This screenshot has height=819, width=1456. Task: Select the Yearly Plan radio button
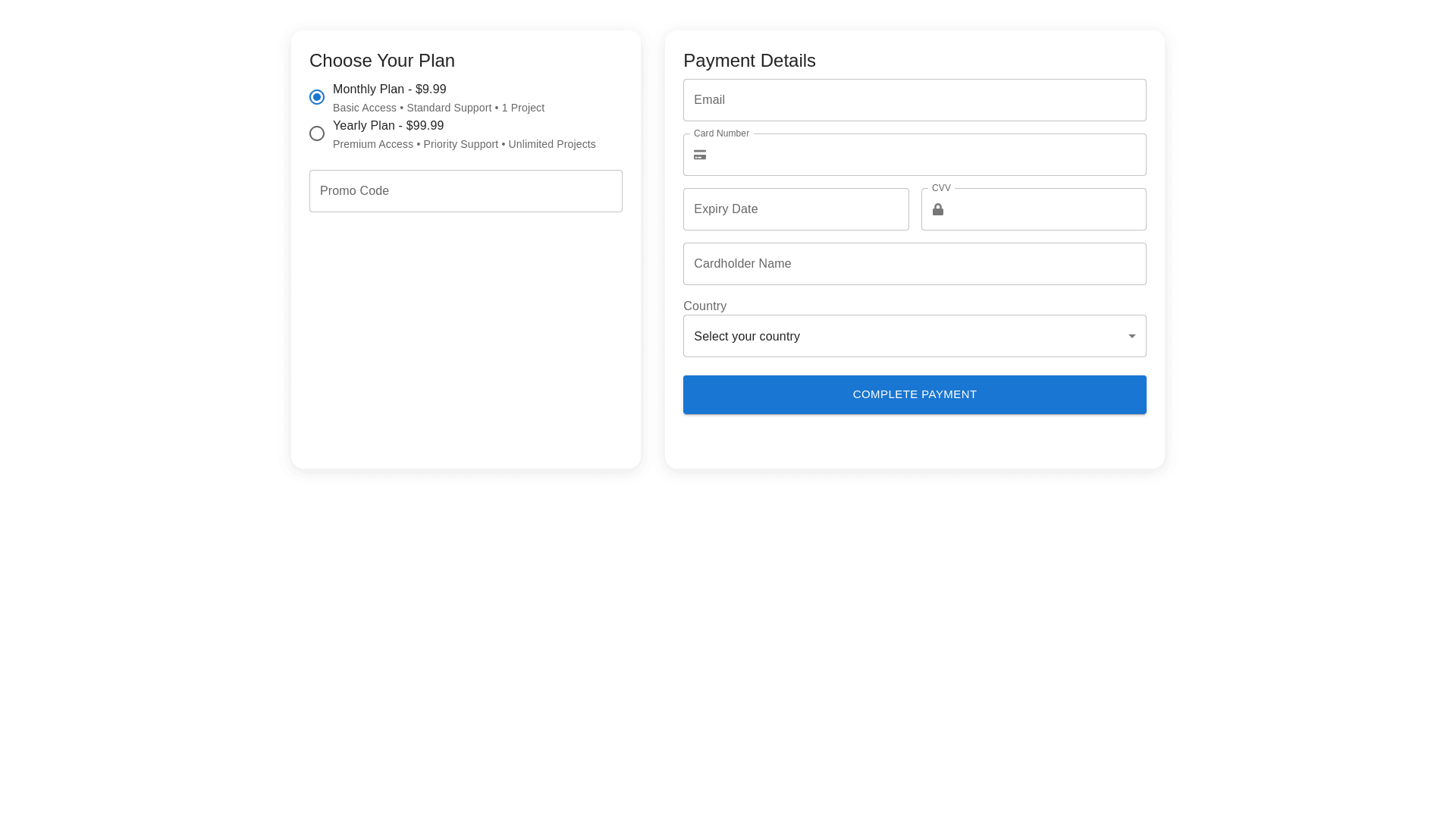[x=317, y=133]
